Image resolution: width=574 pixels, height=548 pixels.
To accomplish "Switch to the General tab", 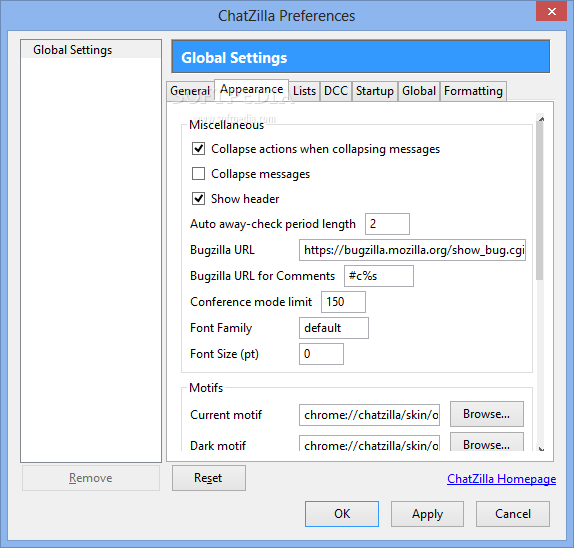I will pos(190,91).
